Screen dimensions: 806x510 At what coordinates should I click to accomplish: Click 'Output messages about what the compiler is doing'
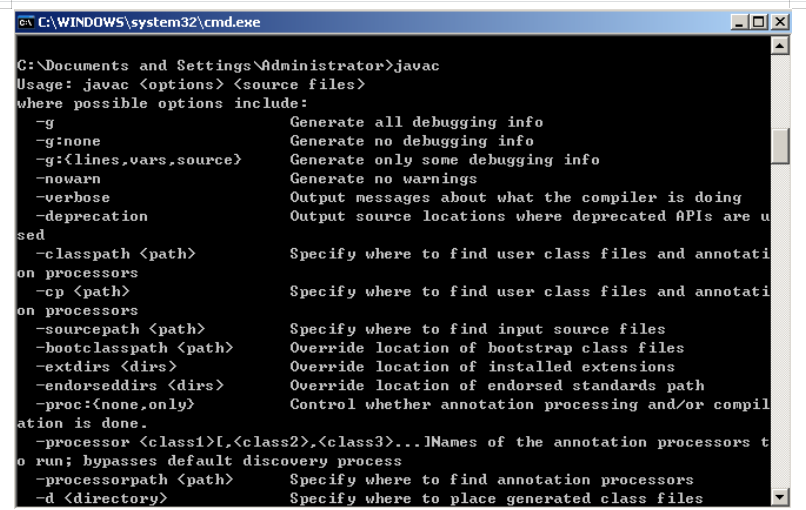516,197
